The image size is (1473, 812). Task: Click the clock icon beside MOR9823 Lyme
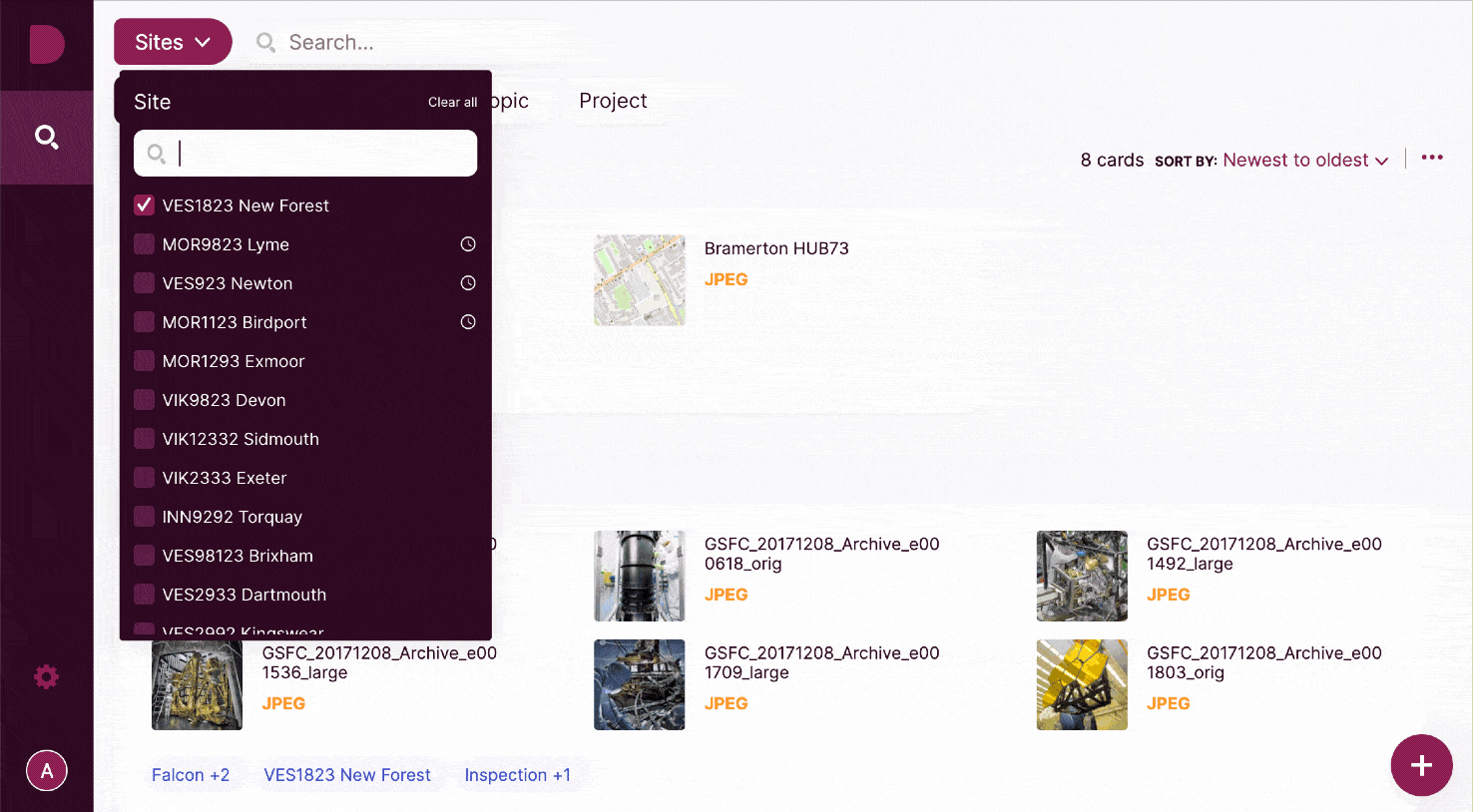click(467, 244)
